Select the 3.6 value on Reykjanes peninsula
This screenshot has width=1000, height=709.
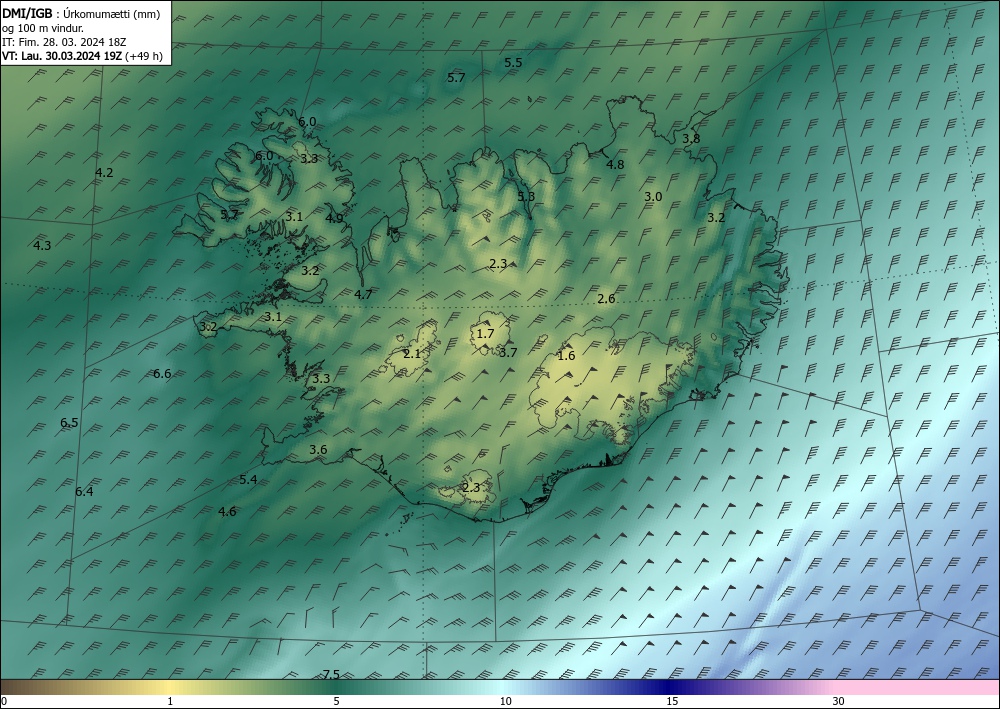(318, 449)
